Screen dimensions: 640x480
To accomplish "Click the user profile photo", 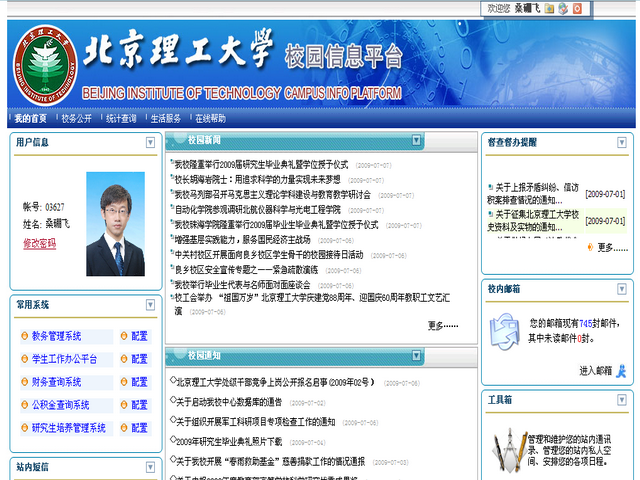I will pyautogui.click(x=115, y=225).
